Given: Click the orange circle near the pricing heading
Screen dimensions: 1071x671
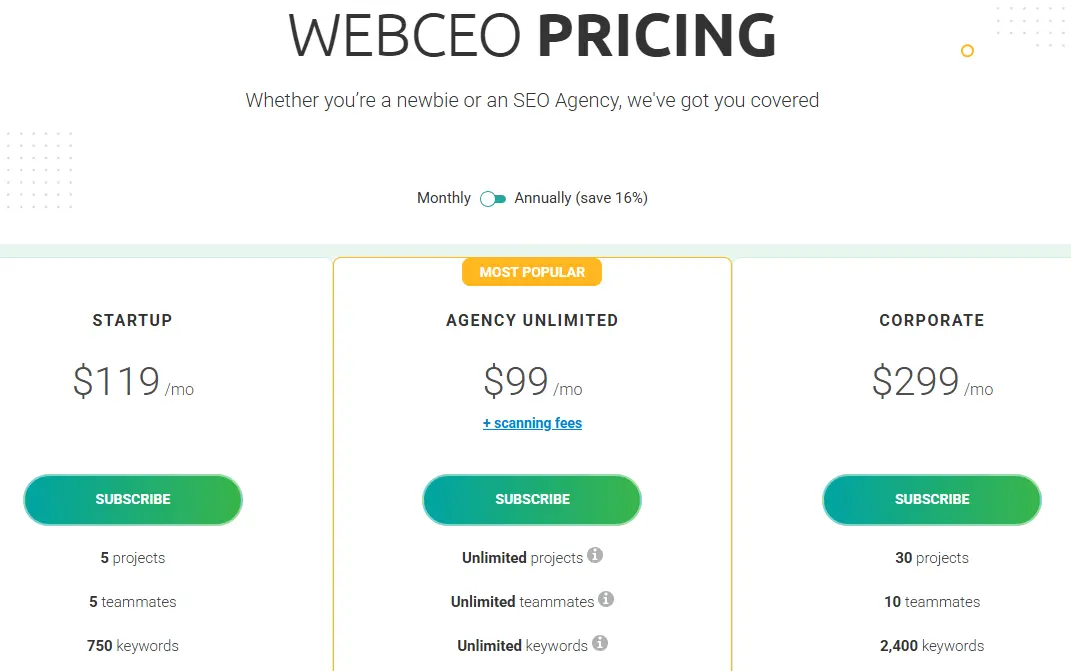Looking at the screenshot, I should [967, 50].
